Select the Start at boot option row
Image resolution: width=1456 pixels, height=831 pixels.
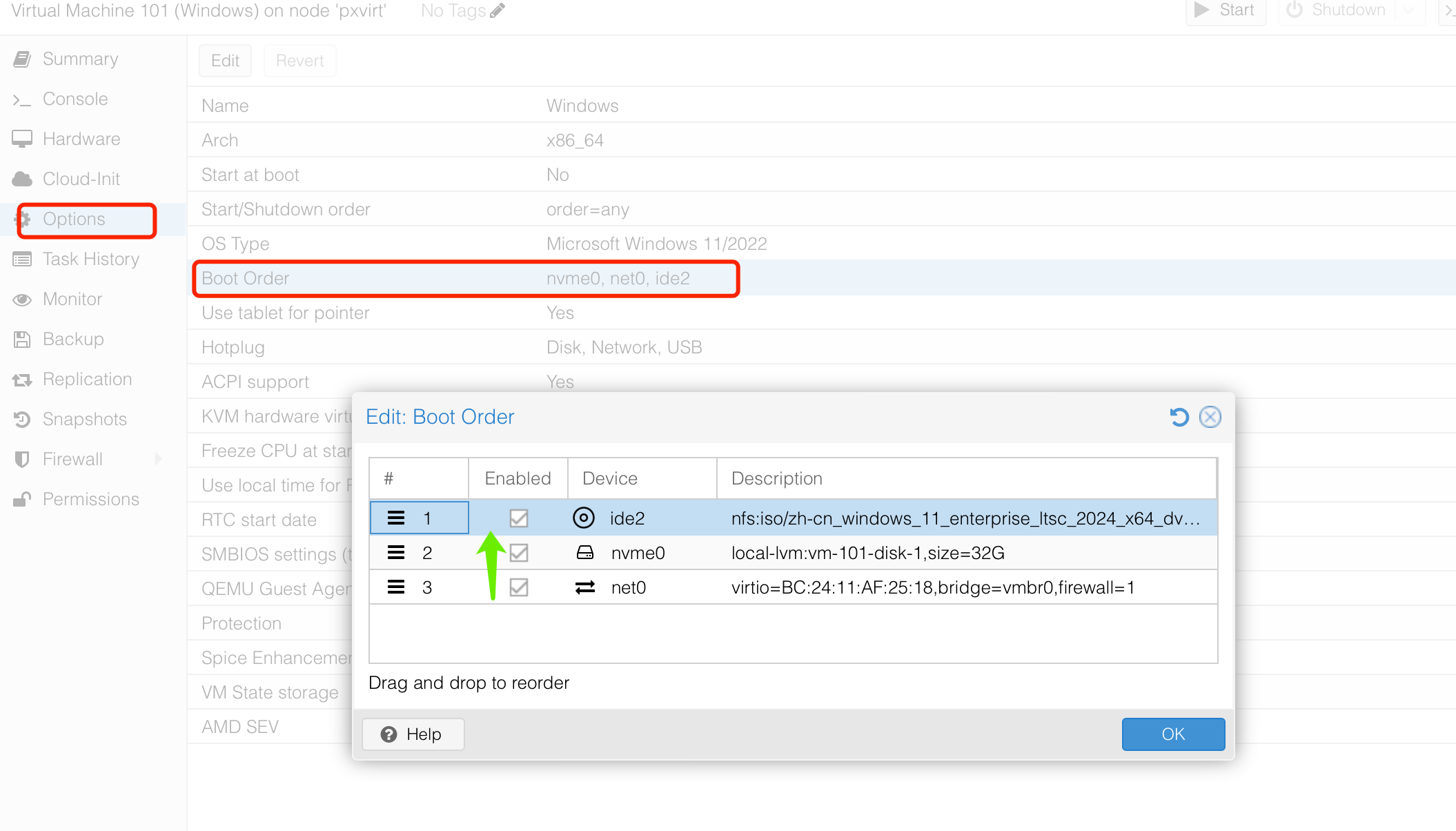pyautogui.click(x=821, y=175)
